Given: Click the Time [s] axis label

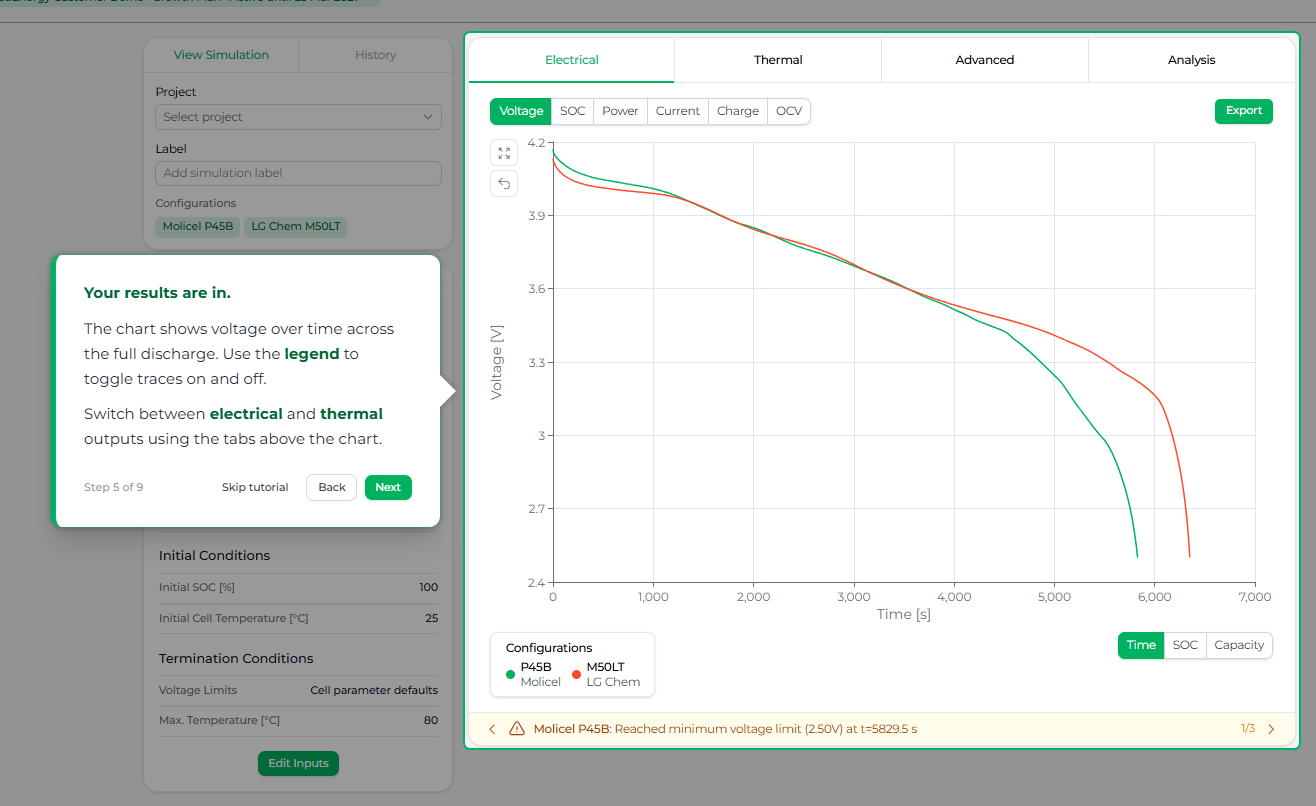Looking at the screenshot, I should 904,614.
